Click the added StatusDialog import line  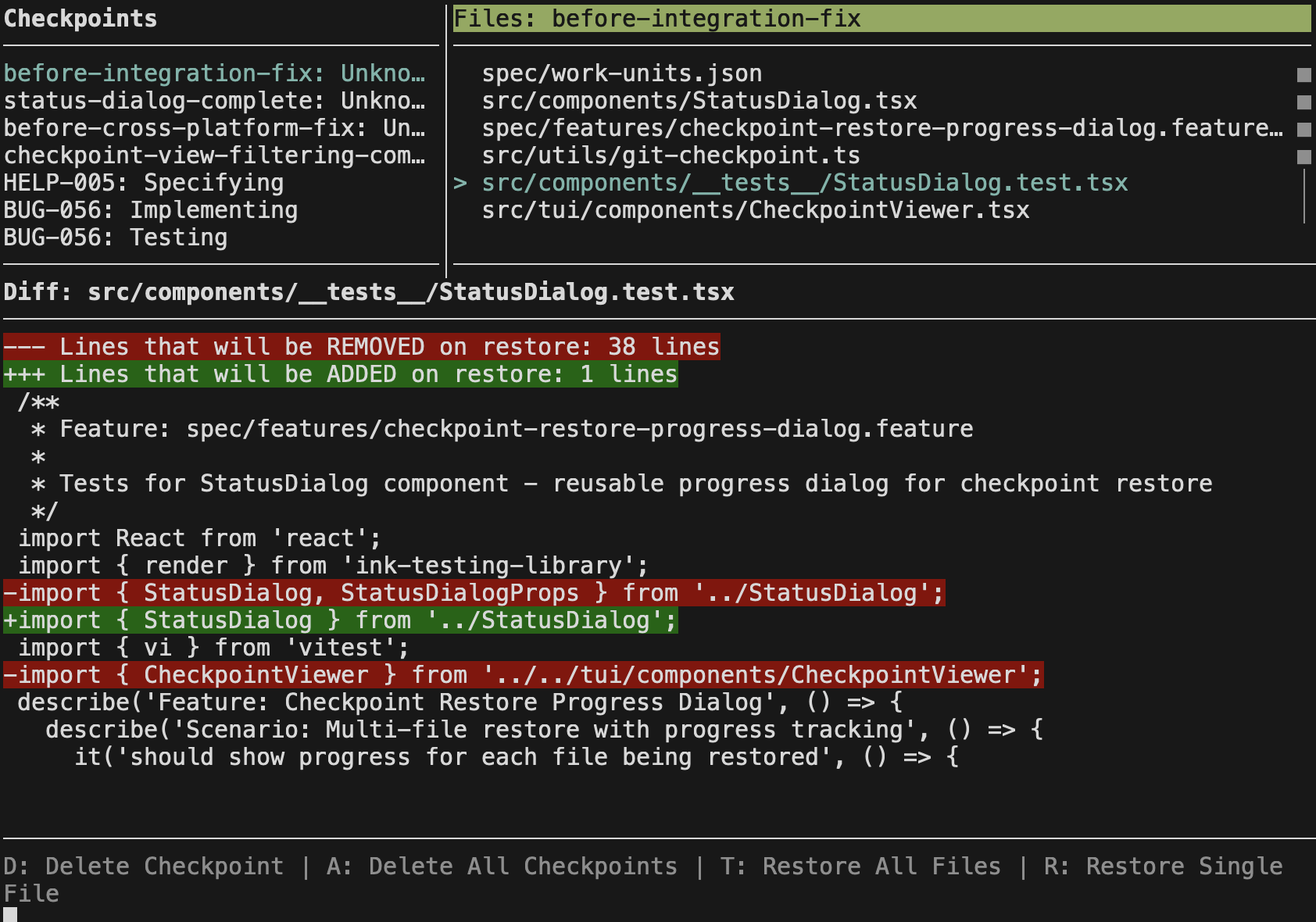click(341, 620)
